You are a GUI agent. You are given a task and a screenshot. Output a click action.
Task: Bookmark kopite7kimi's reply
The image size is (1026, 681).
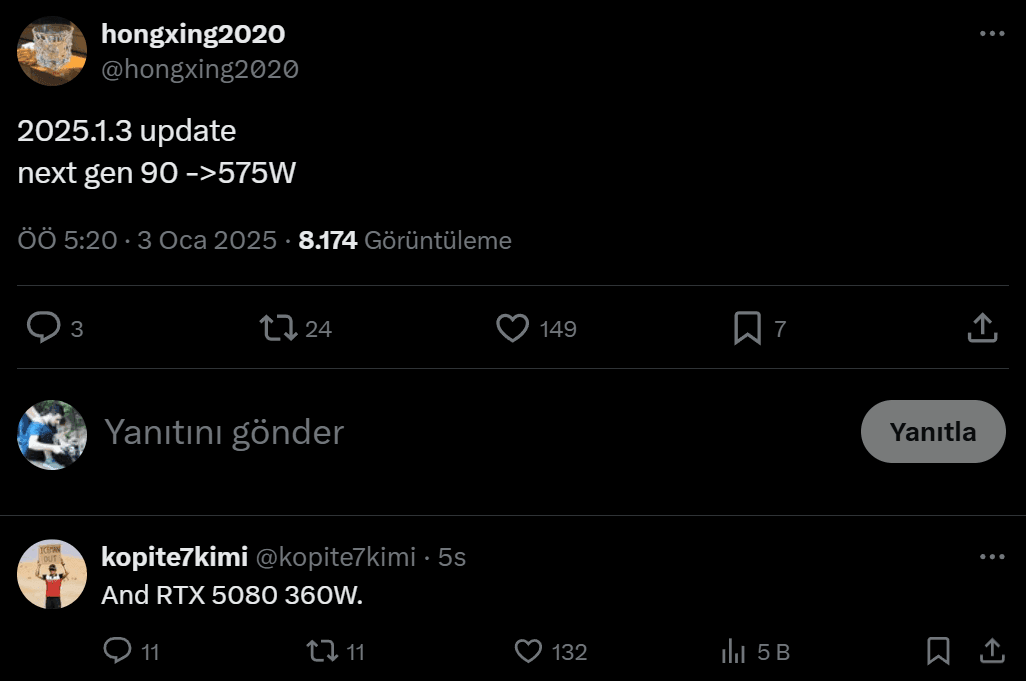(938, 652)
